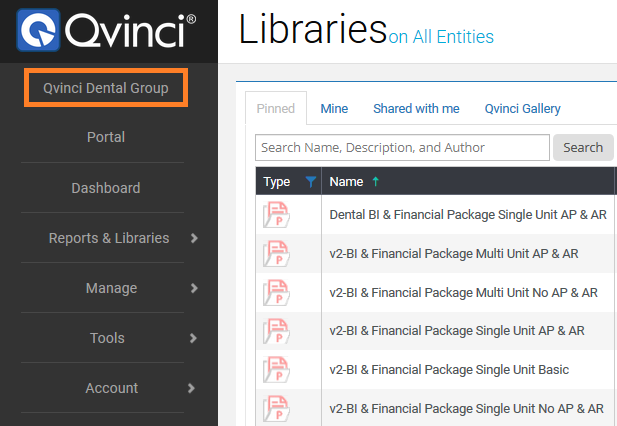Open v2-BI & Financial Package Single Unit AP & AR
The image size is (617, 426).
tap(457, 331)
